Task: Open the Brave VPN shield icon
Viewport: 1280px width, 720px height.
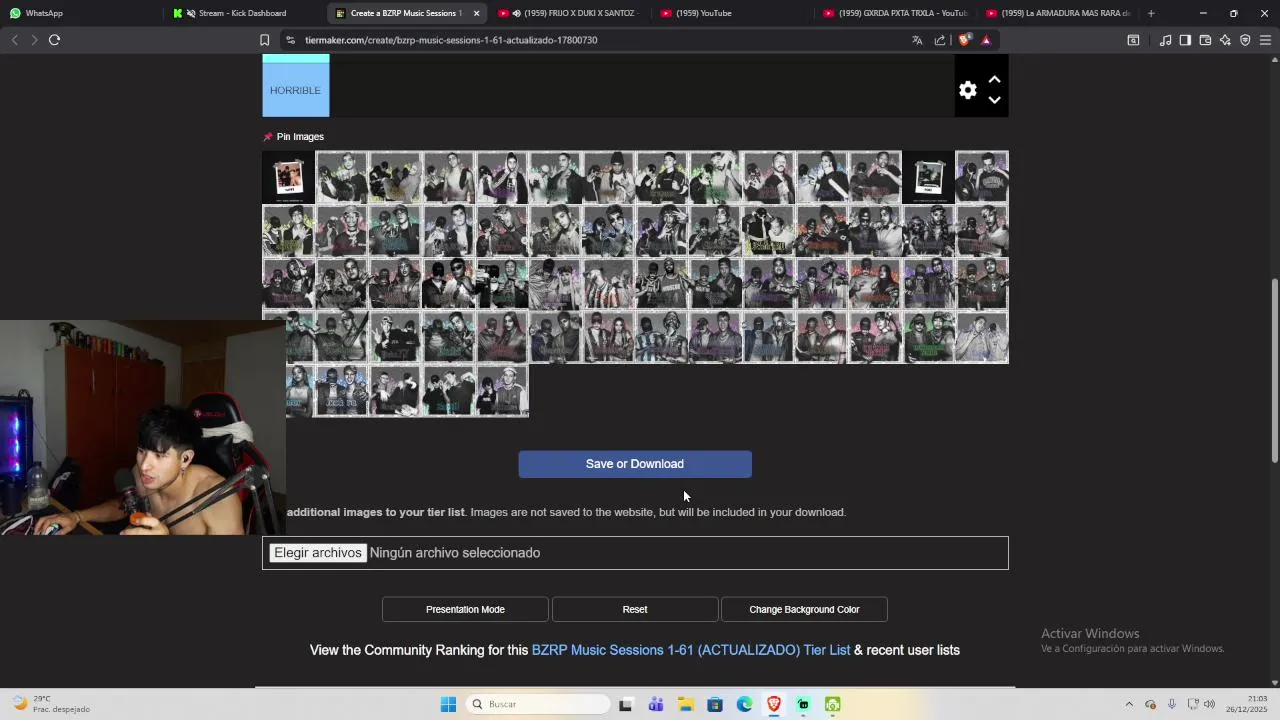Action: 1245,40
